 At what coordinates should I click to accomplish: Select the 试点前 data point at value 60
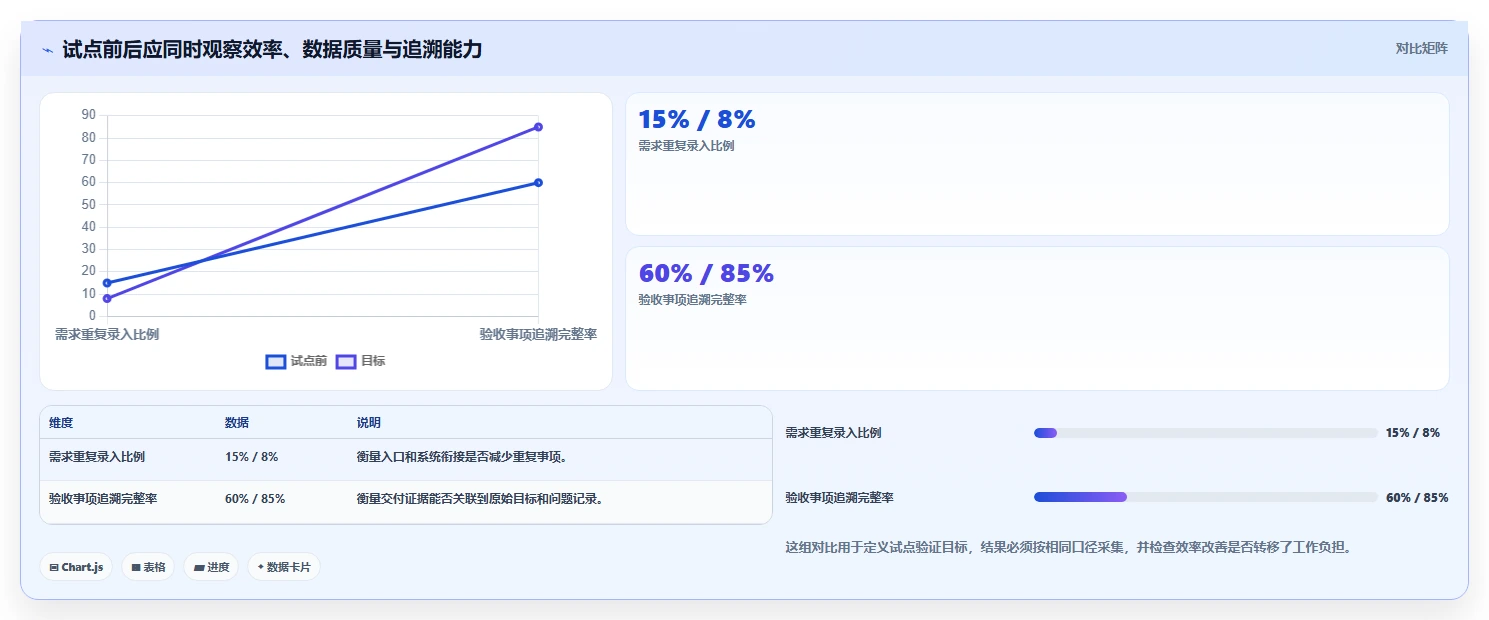(x=538, y=182)
